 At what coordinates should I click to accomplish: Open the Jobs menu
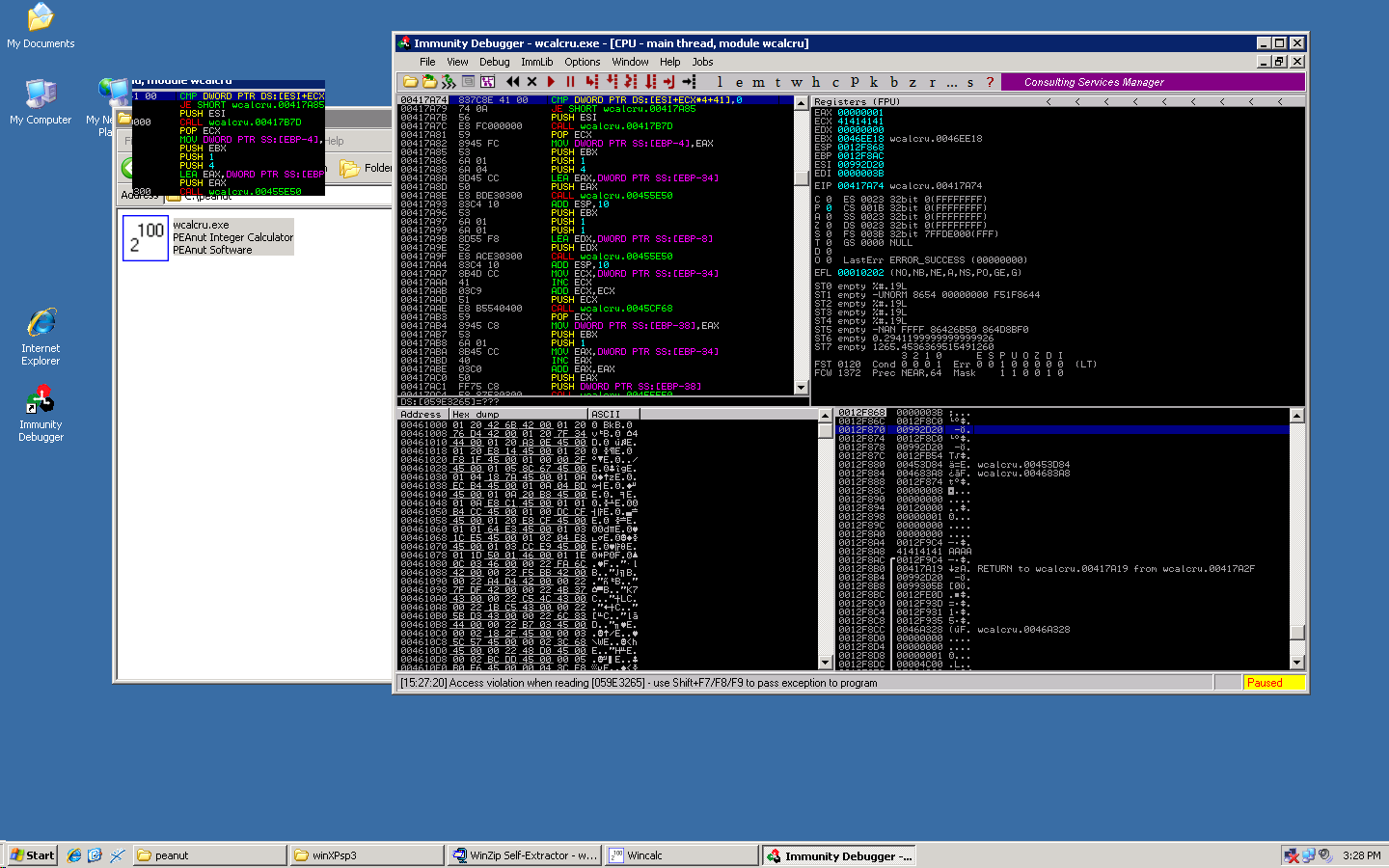702,62
